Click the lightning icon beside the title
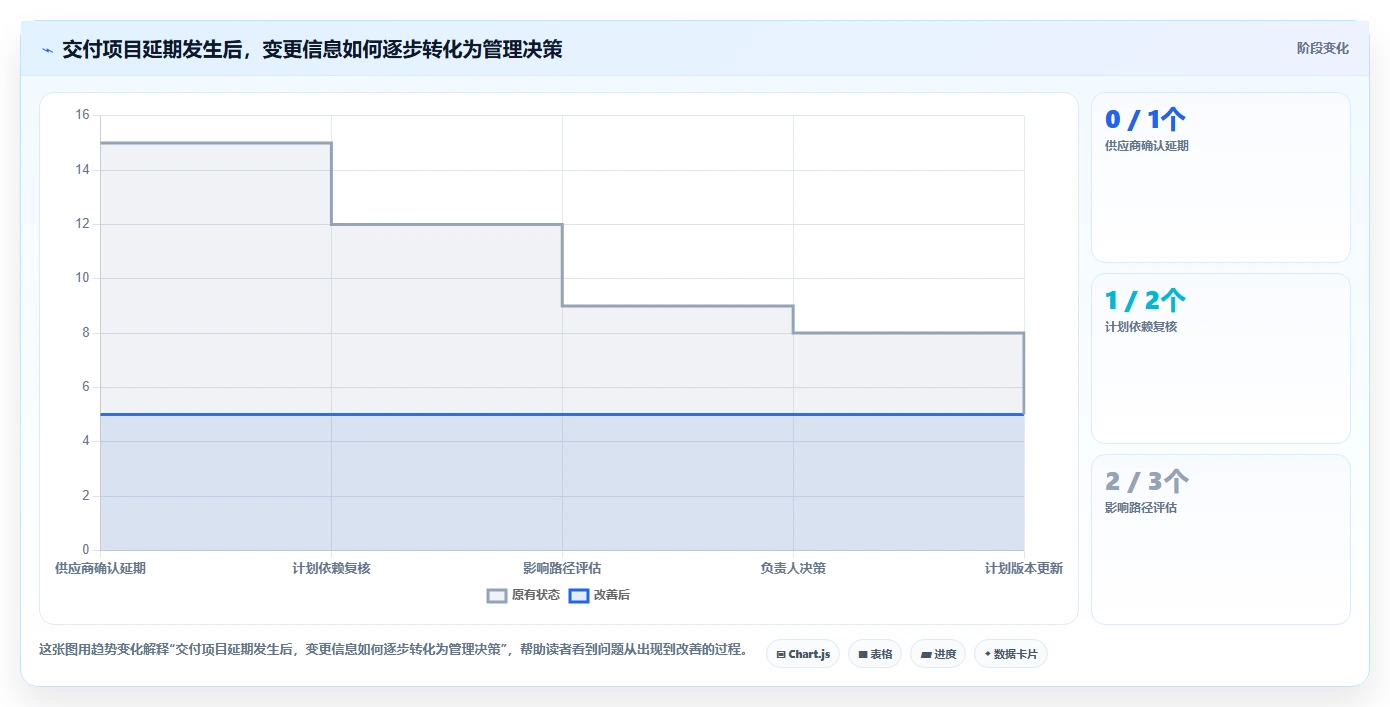The width and height of the screenshot is (1390, 707). 48,49
